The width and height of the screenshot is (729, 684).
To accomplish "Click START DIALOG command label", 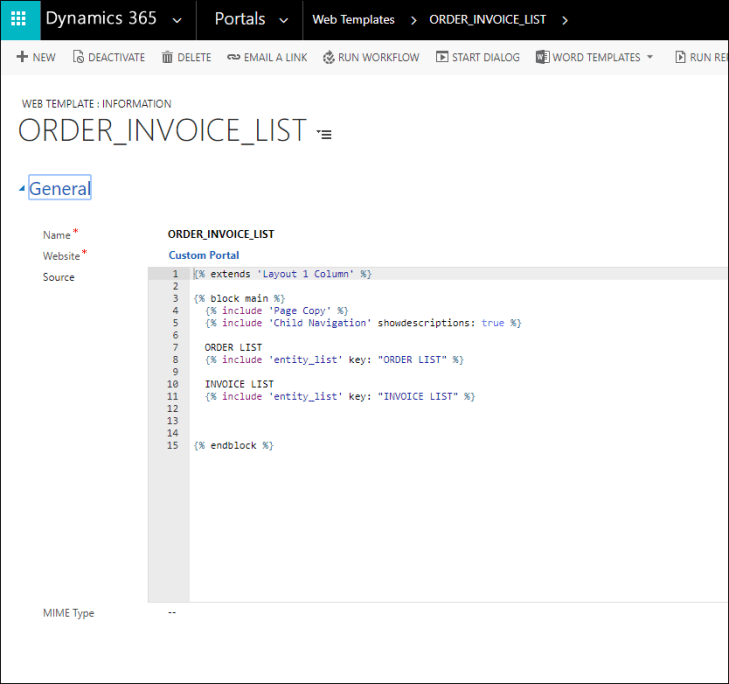I will 486,57.
